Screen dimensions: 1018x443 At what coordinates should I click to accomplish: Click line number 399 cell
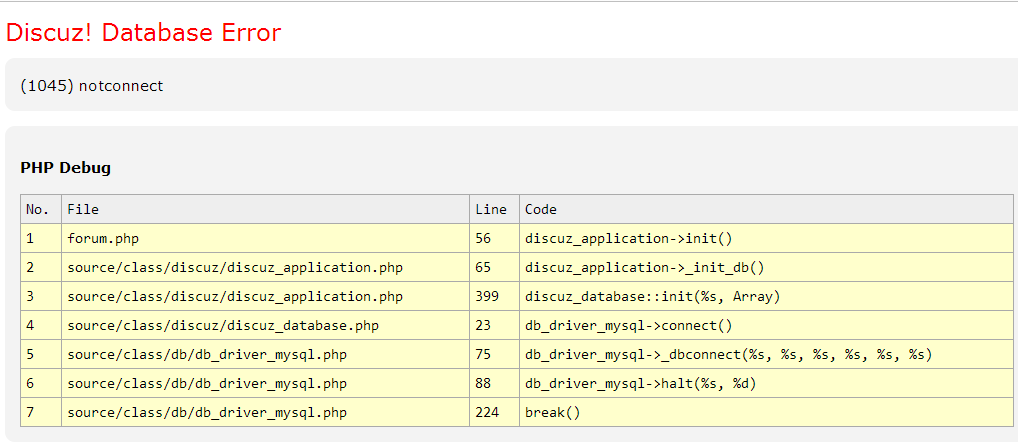[x=488, y=297]
